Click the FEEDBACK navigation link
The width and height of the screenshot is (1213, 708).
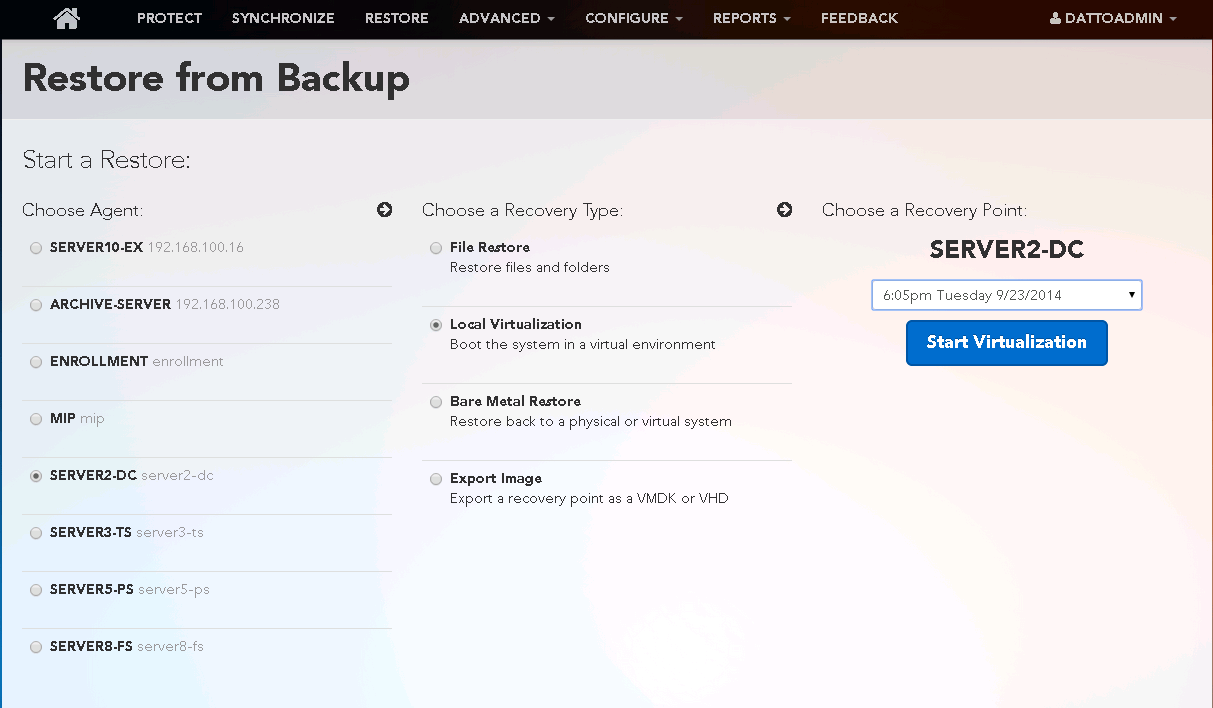(859, 18)
